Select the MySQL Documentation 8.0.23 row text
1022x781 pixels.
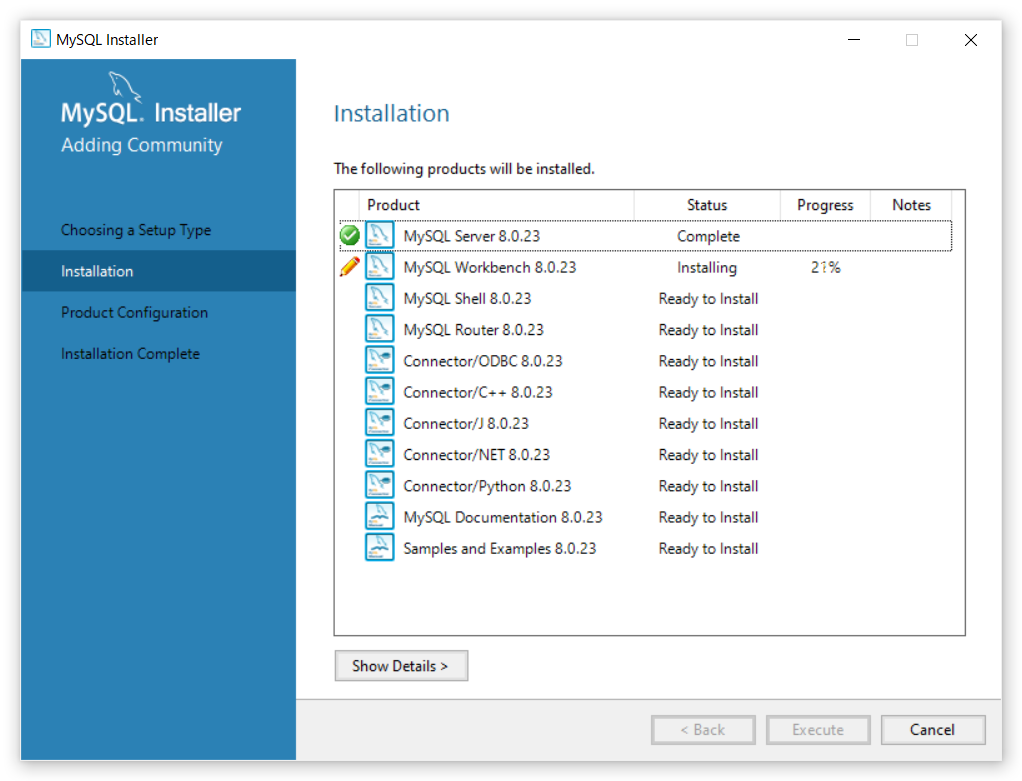coord(503,518)
